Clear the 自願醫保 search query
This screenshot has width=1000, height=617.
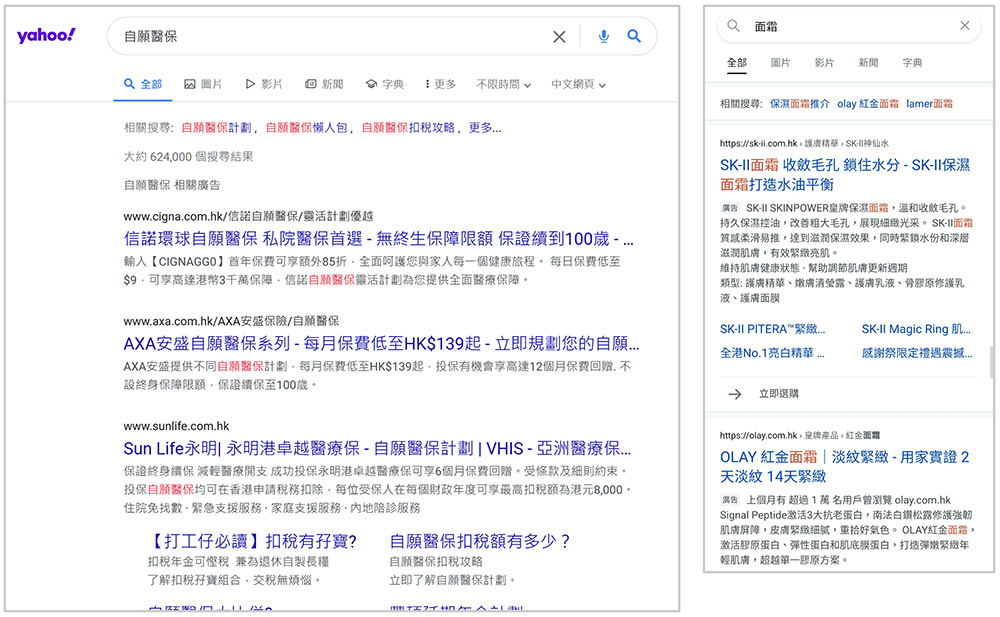[x=559, y=36]
